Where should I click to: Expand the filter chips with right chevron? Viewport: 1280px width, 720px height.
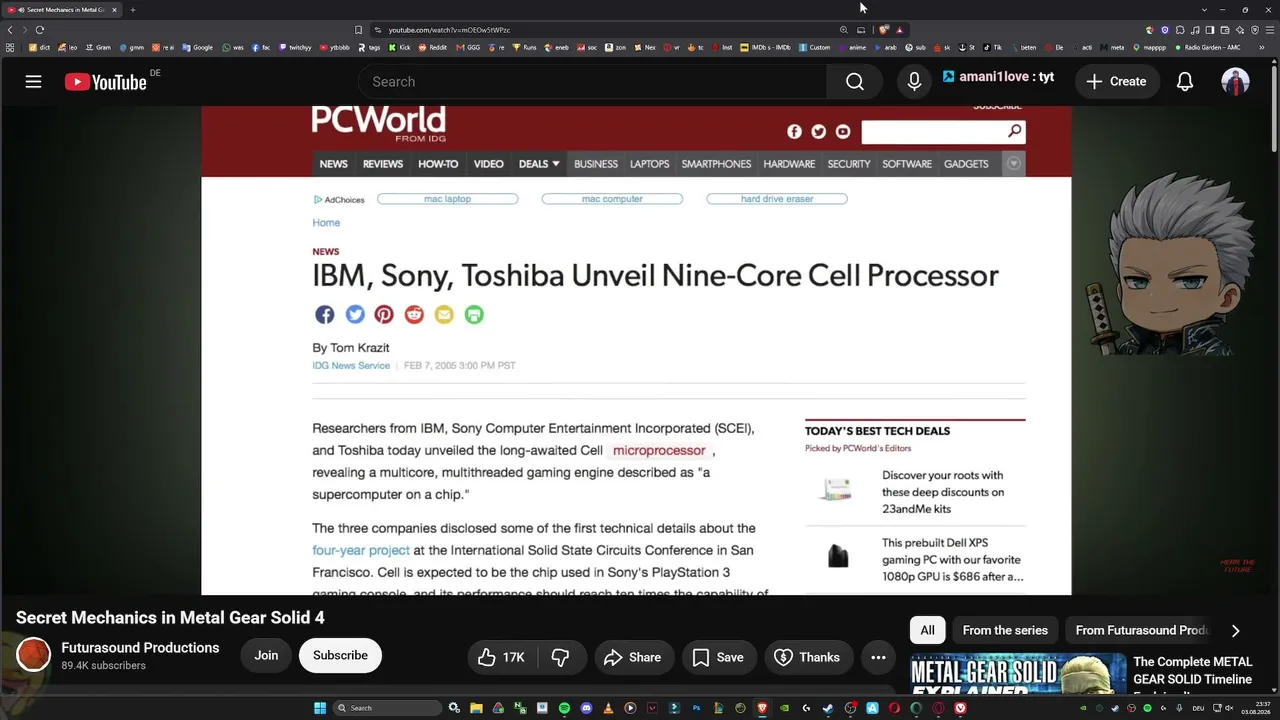(x=1235, y=631)
